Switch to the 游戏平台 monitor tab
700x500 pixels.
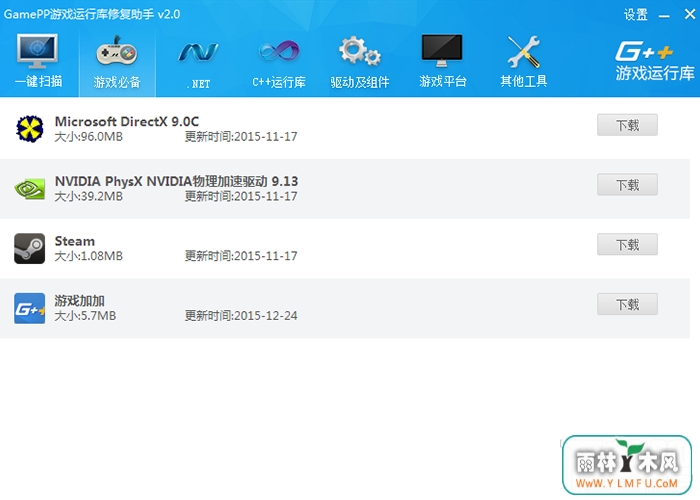click(442, 62)
